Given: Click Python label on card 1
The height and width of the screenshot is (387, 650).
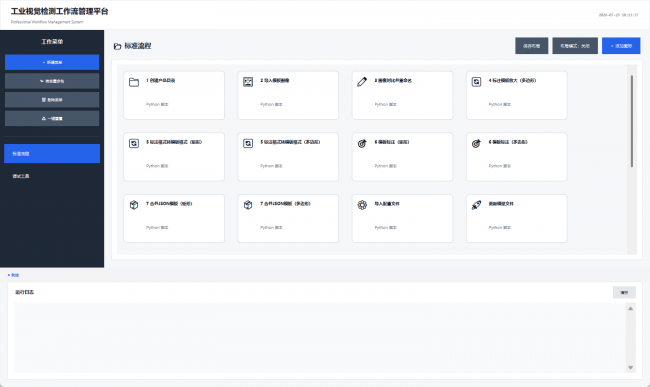Looking at the screenshot, I should click(x=157, y=104).
